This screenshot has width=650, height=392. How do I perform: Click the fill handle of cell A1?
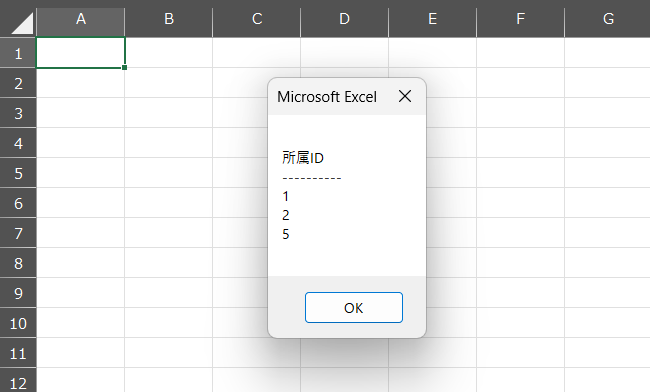click(x=124, y=68)
